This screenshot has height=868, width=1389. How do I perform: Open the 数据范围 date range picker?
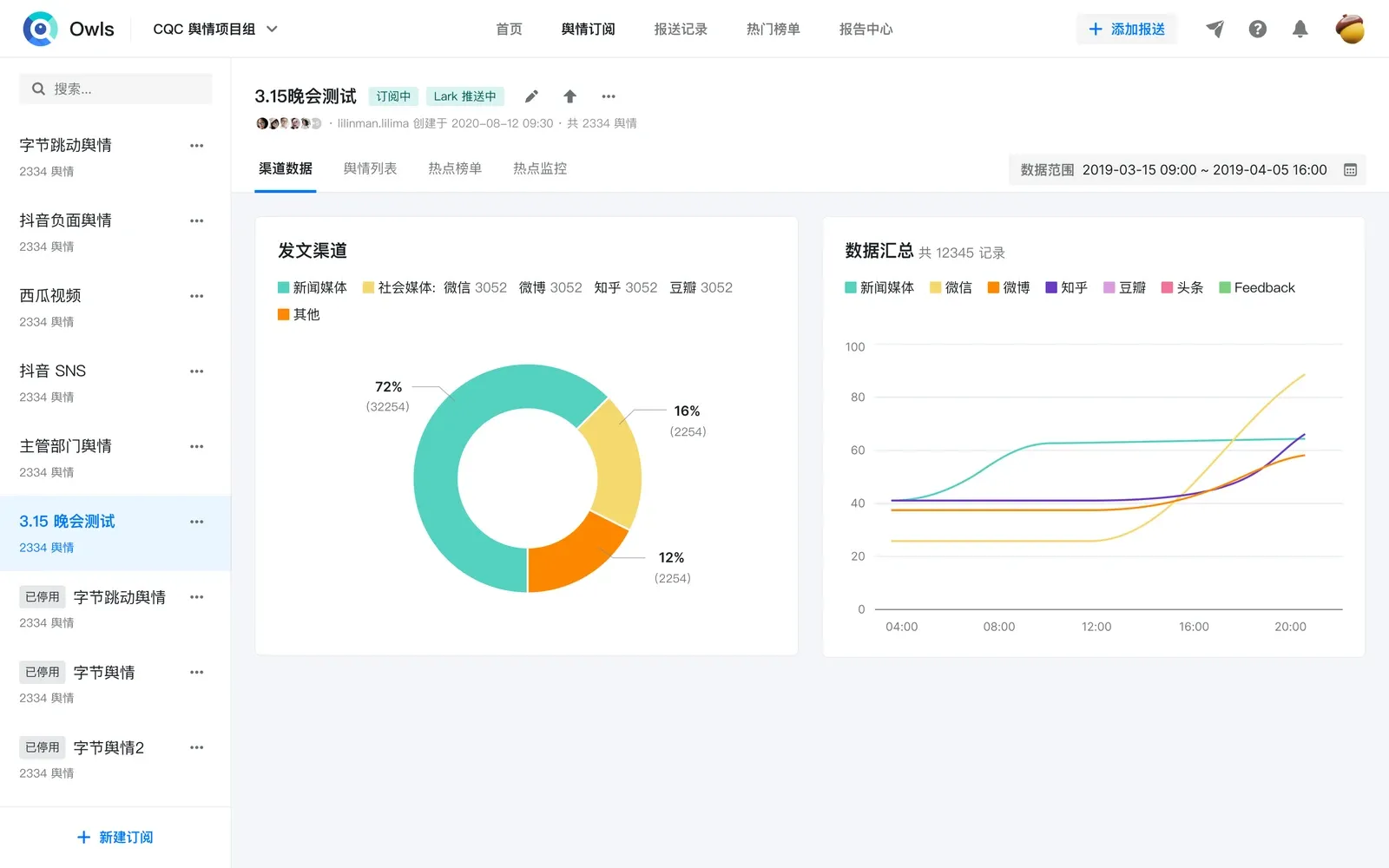[x=1187, y=170]
